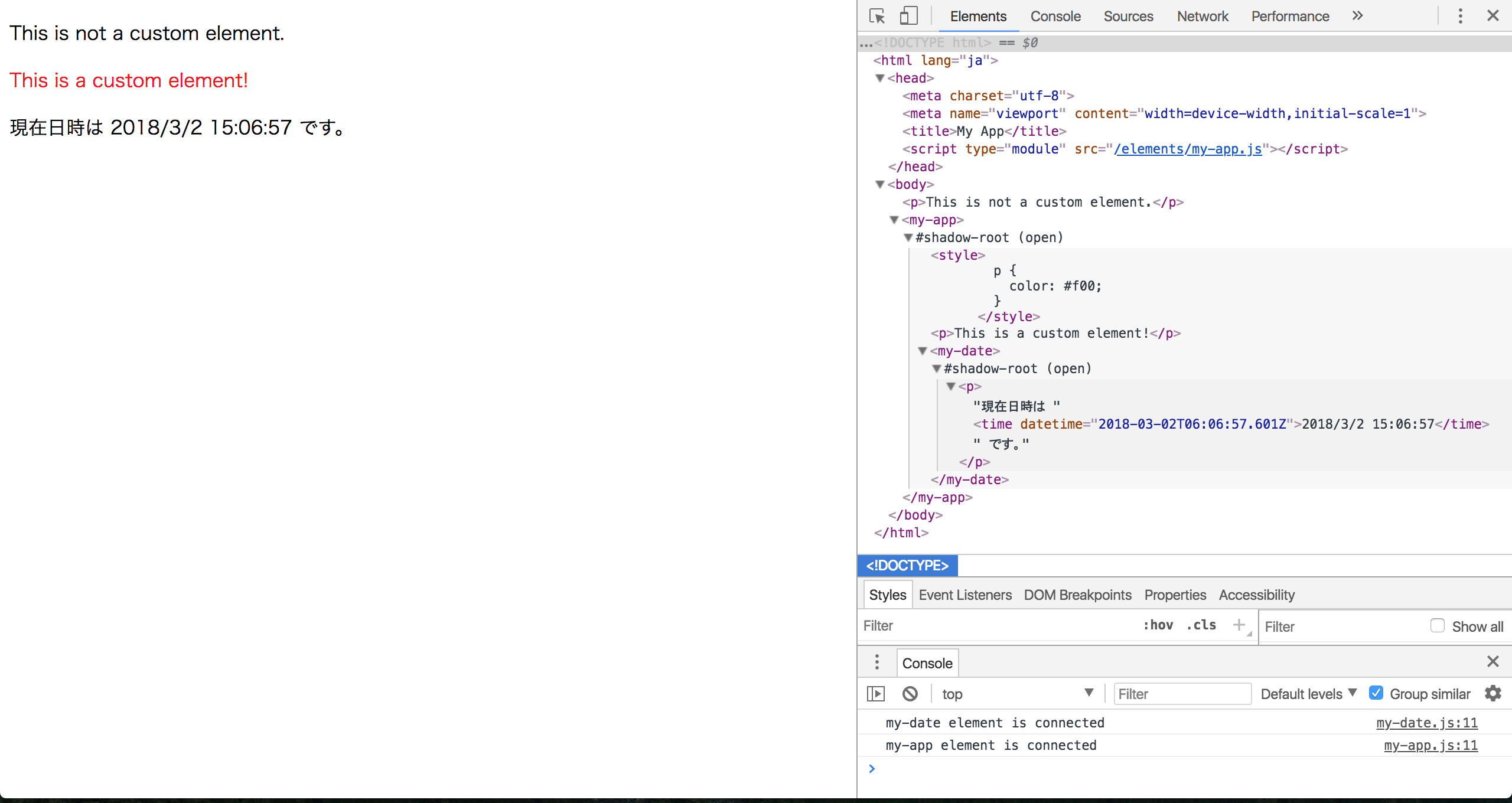Toggle the Group similar checkbox
This screenshot has width=1512, height=803.
tap(1378, 693)
